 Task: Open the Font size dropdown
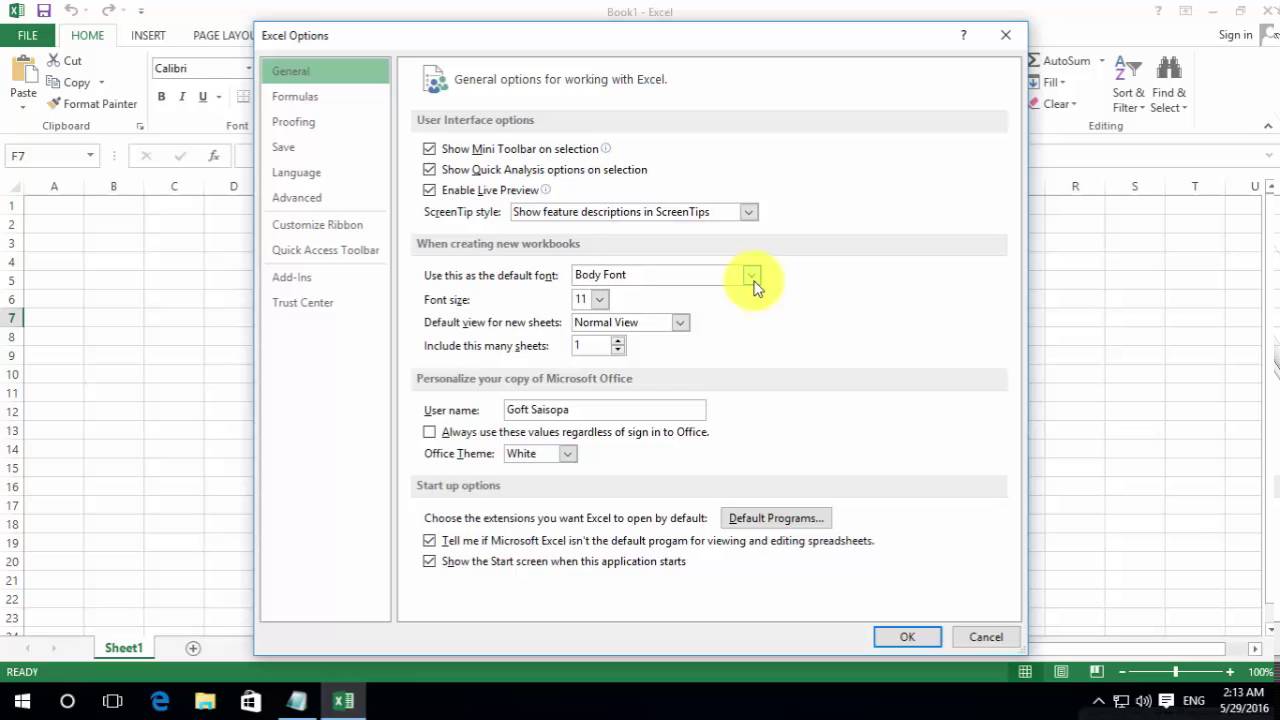point(600,299)
